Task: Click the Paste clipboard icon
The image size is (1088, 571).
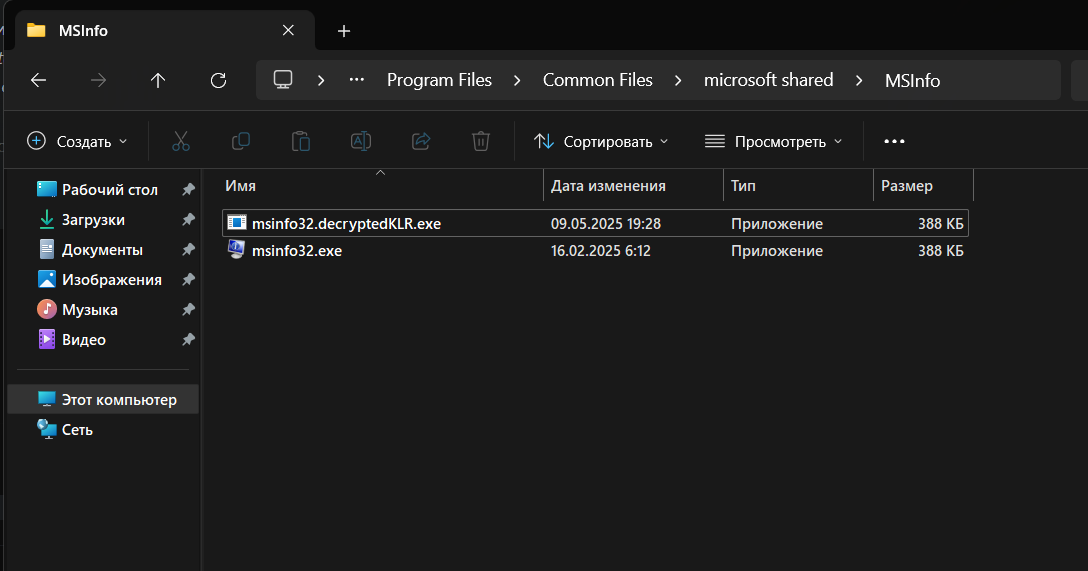Action: tap(301, 141)
